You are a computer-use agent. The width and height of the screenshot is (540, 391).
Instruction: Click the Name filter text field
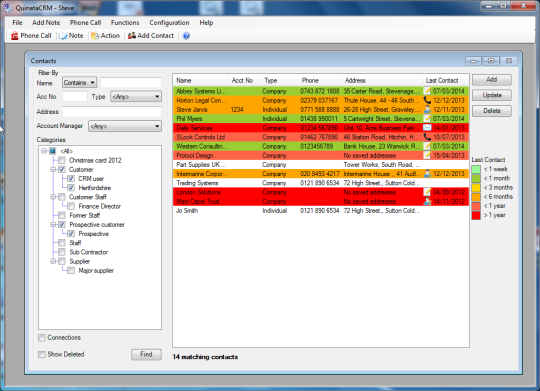pyautogui.click(x=131, y=82)
